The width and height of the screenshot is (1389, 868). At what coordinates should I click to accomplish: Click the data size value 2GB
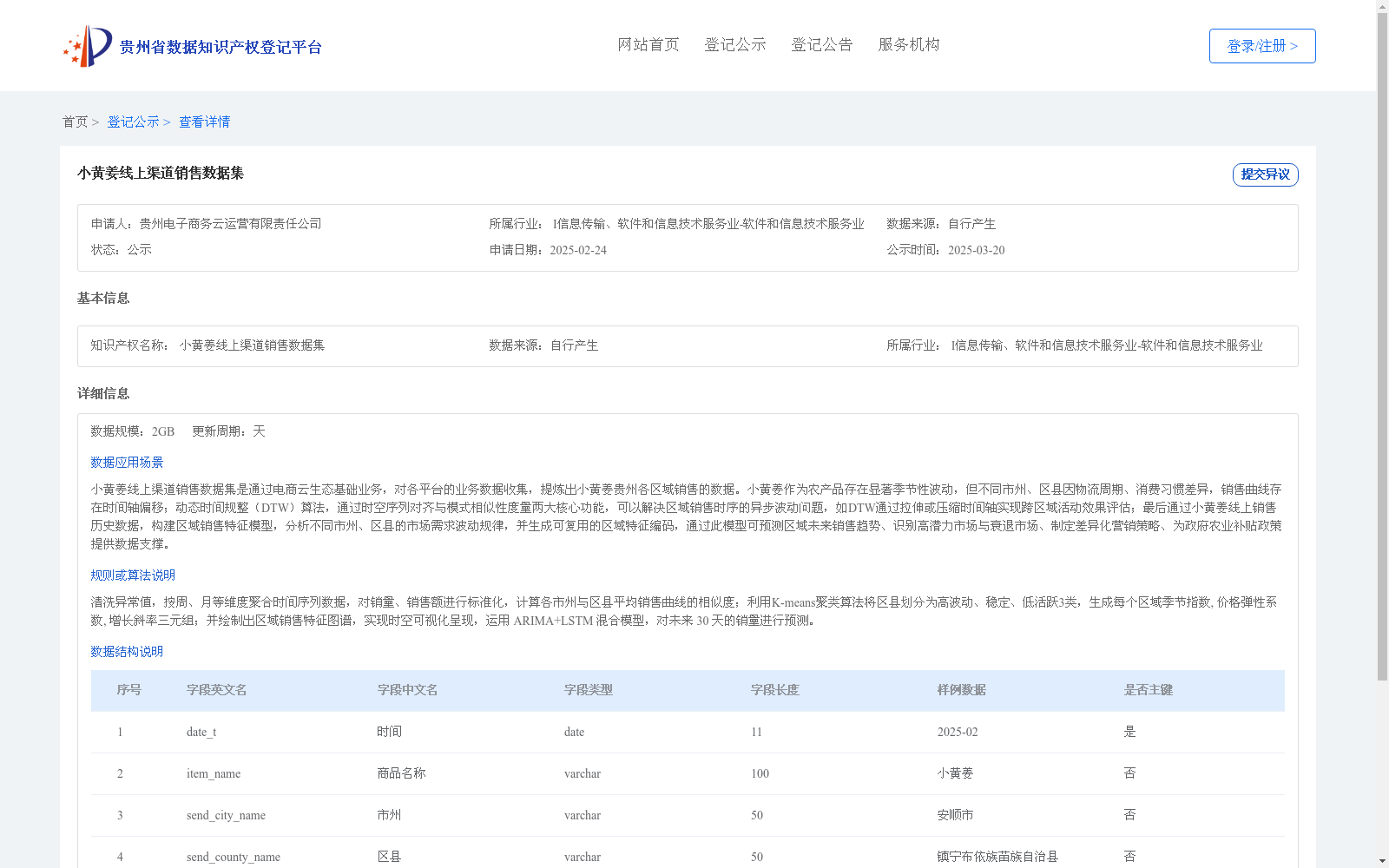click(163, 431)
